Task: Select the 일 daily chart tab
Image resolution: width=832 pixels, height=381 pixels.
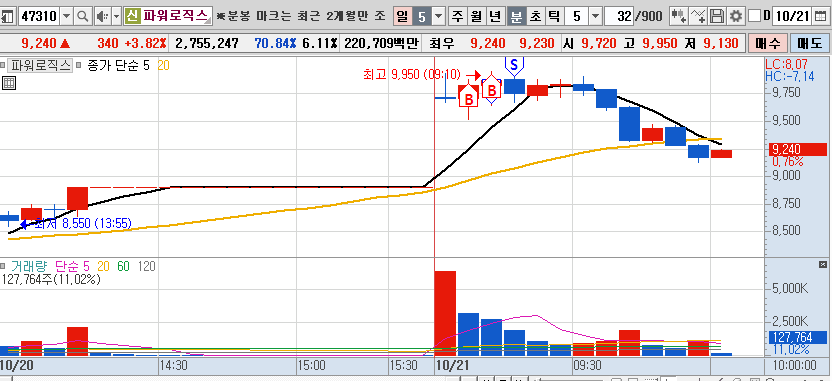Action: pyautogui.click(x=403, y=16)
